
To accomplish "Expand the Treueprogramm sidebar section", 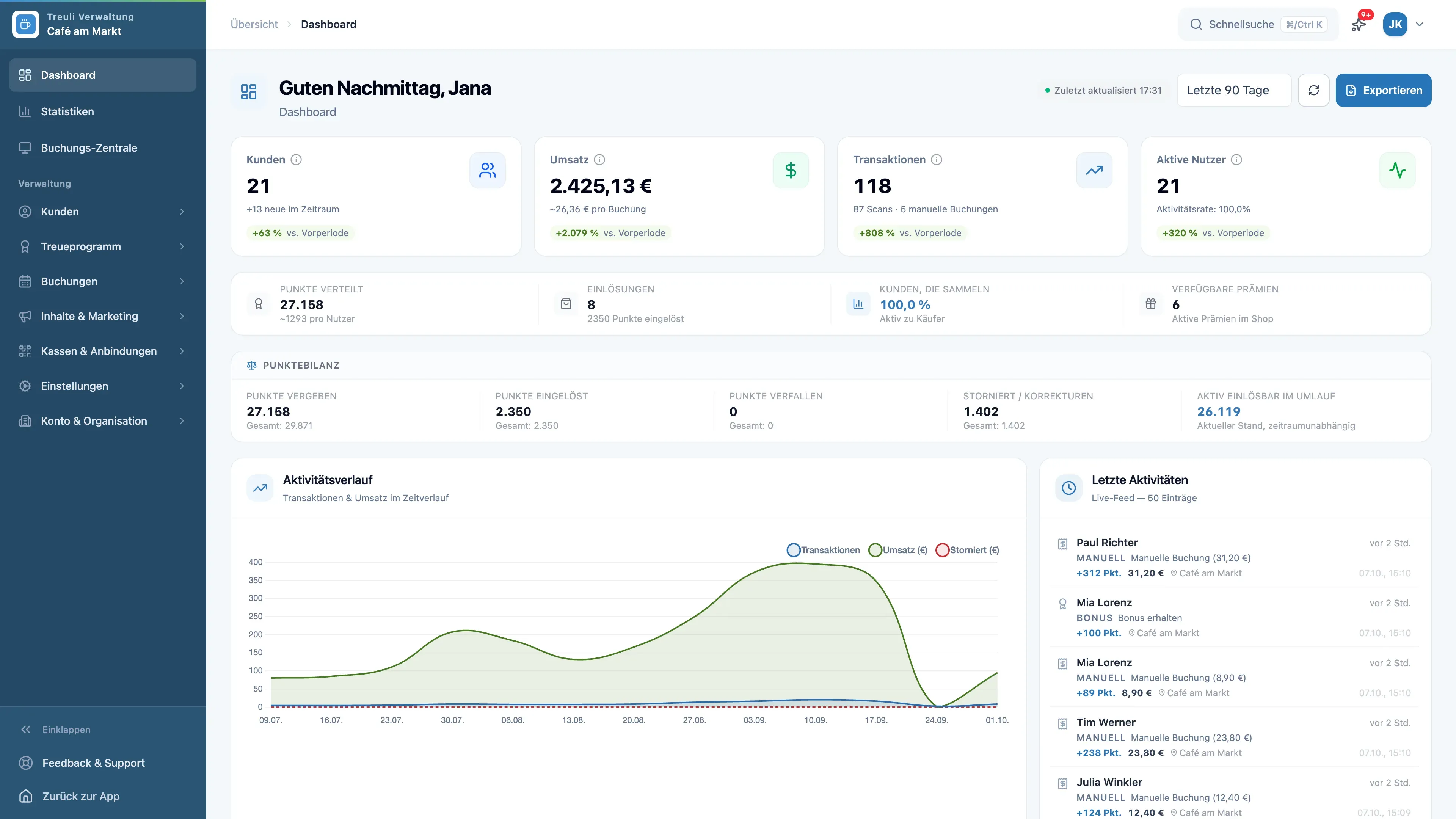I will tap(103, 246).
